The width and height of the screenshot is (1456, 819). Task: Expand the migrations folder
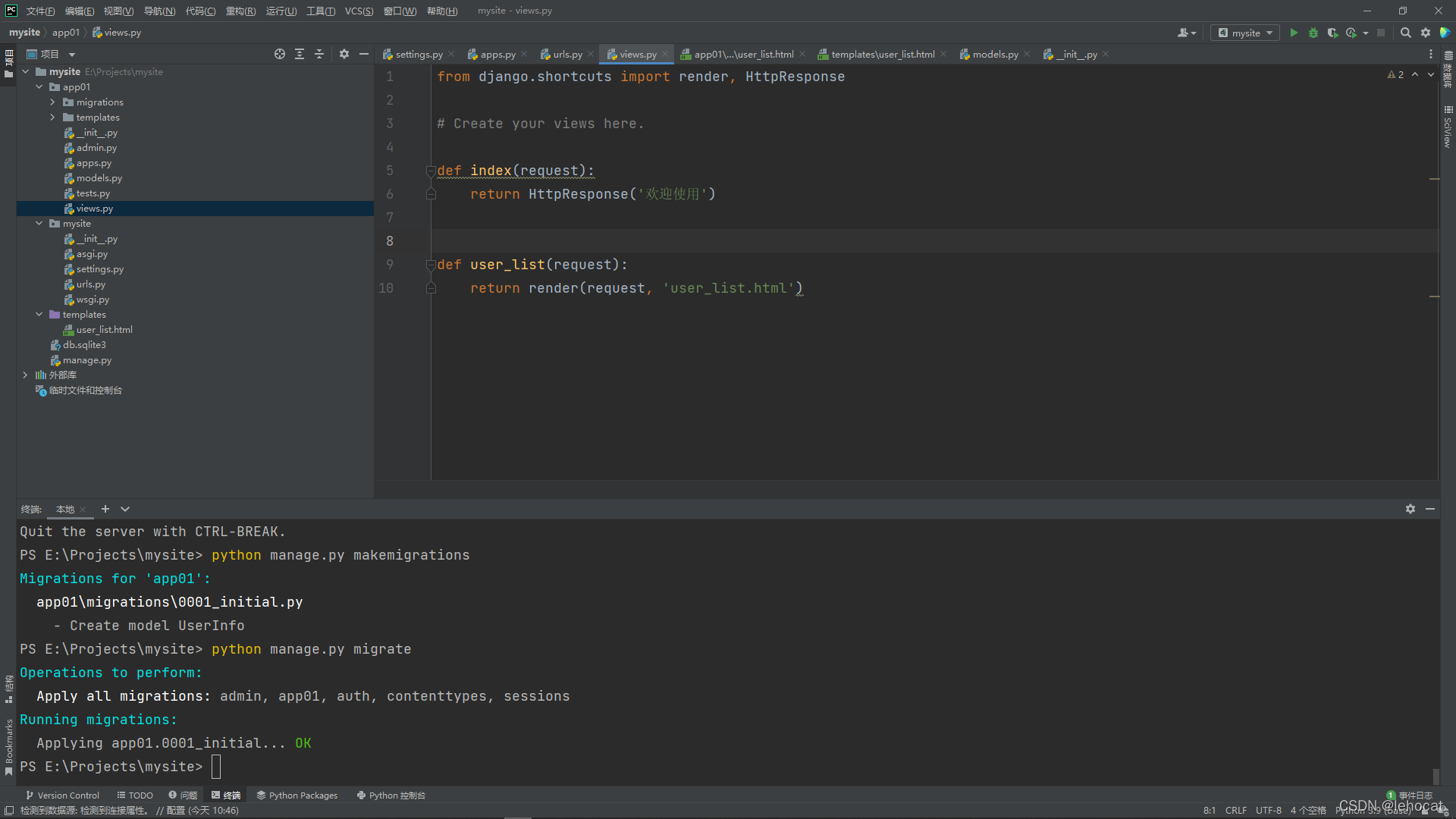[x=52, y=102]
